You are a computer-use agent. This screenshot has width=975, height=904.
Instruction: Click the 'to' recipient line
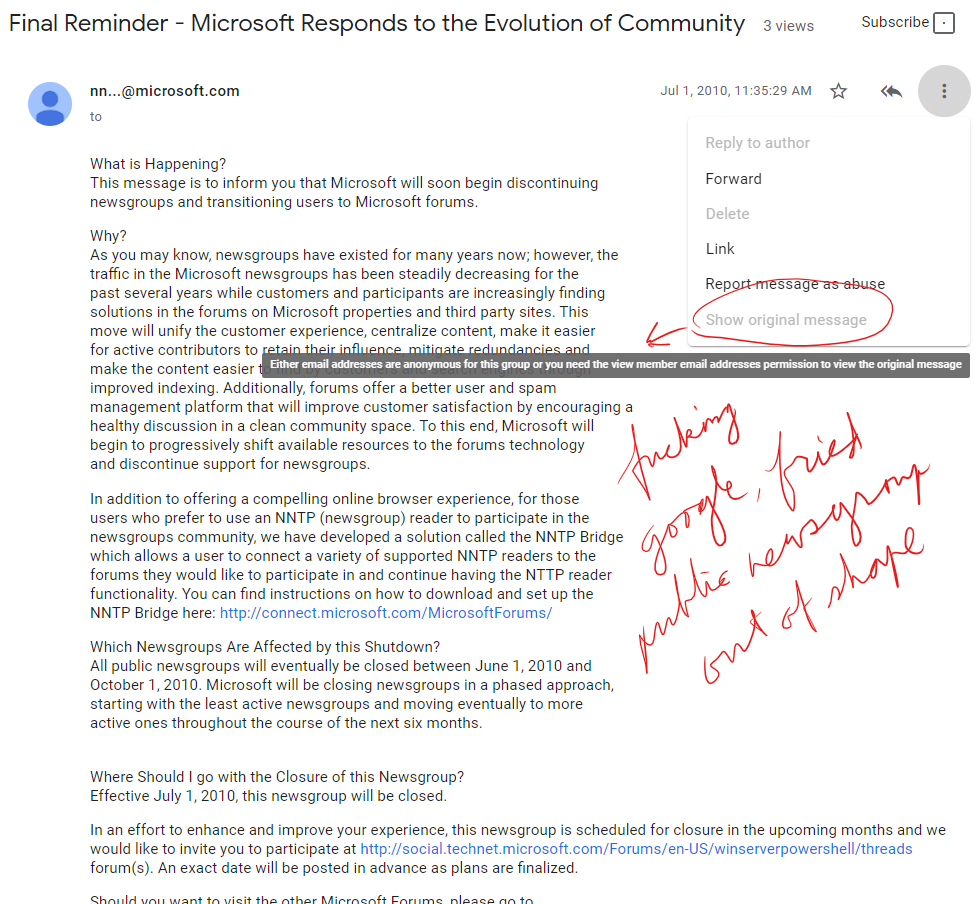tap(96, 117)
